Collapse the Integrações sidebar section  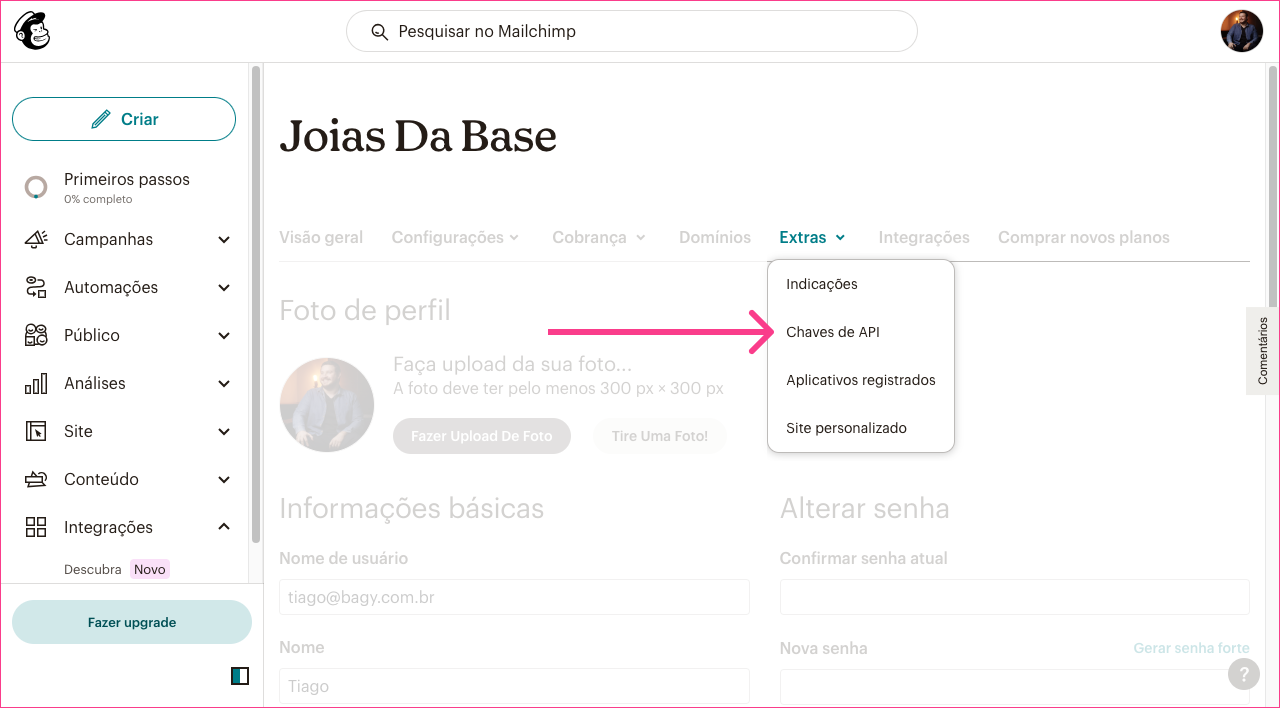(x=224, y=527)
